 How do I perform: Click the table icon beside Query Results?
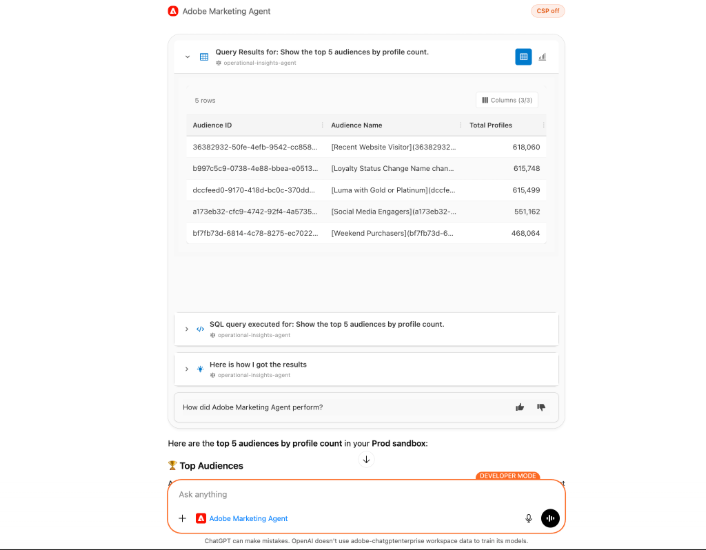coord(204,57)
